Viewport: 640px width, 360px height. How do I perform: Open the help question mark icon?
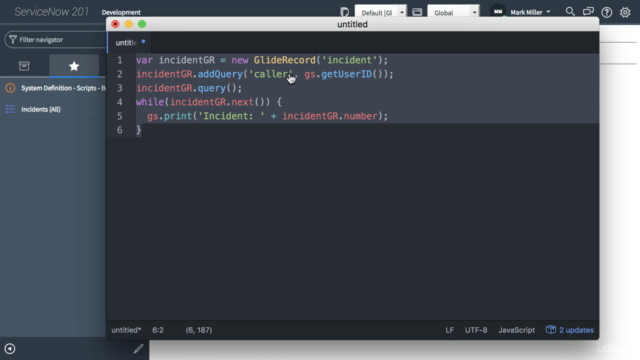(607, 12)
